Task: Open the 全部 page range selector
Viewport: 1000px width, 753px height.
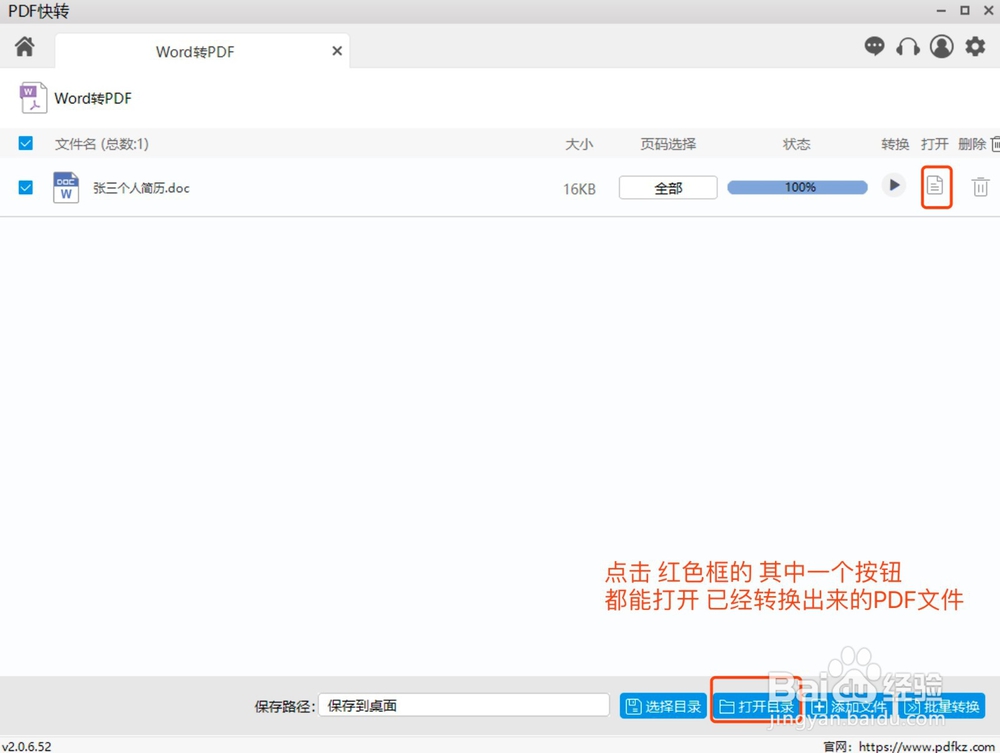Action: pos(667,187)
